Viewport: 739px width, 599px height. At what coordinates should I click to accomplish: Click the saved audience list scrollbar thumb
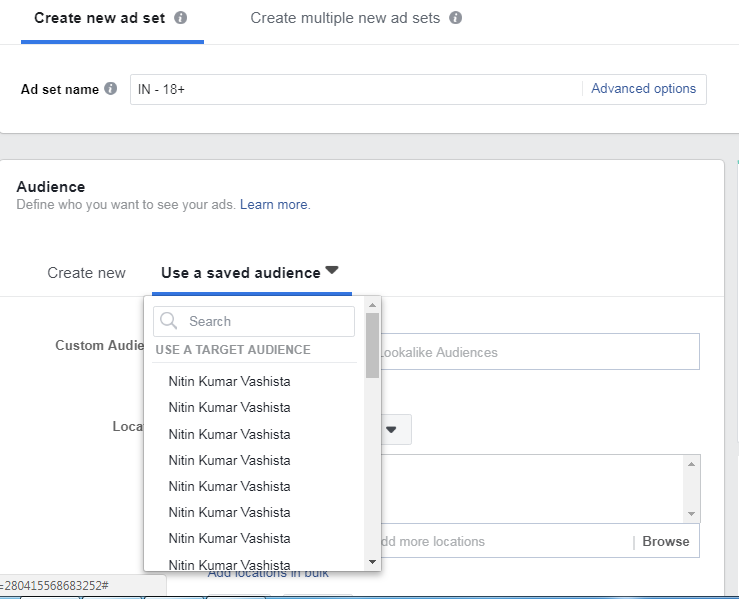[372, 345]
